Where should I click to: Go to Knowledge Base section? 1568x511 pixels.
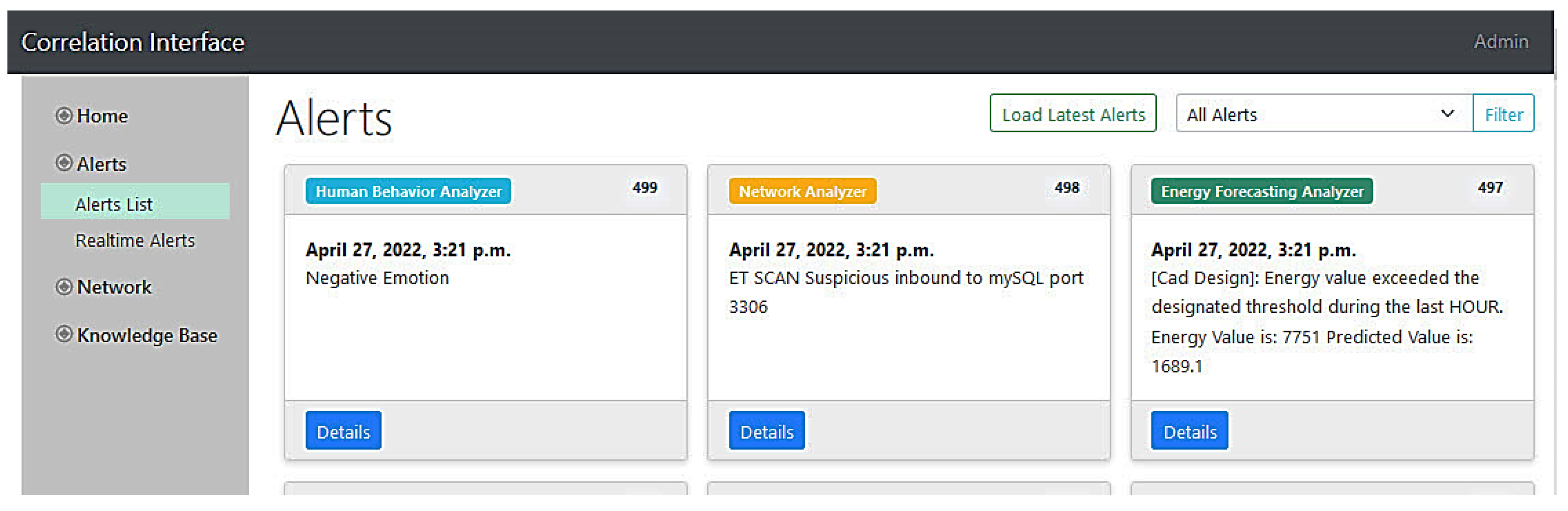click(146, 335)
